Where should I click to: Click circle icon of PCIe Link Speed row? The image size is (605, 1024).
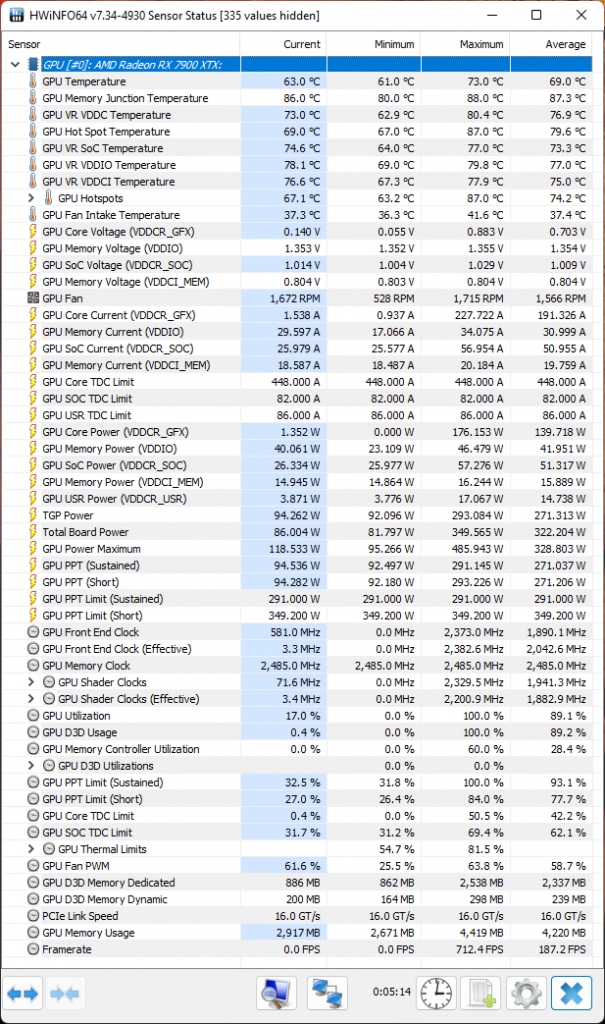[x=33, y=916]
